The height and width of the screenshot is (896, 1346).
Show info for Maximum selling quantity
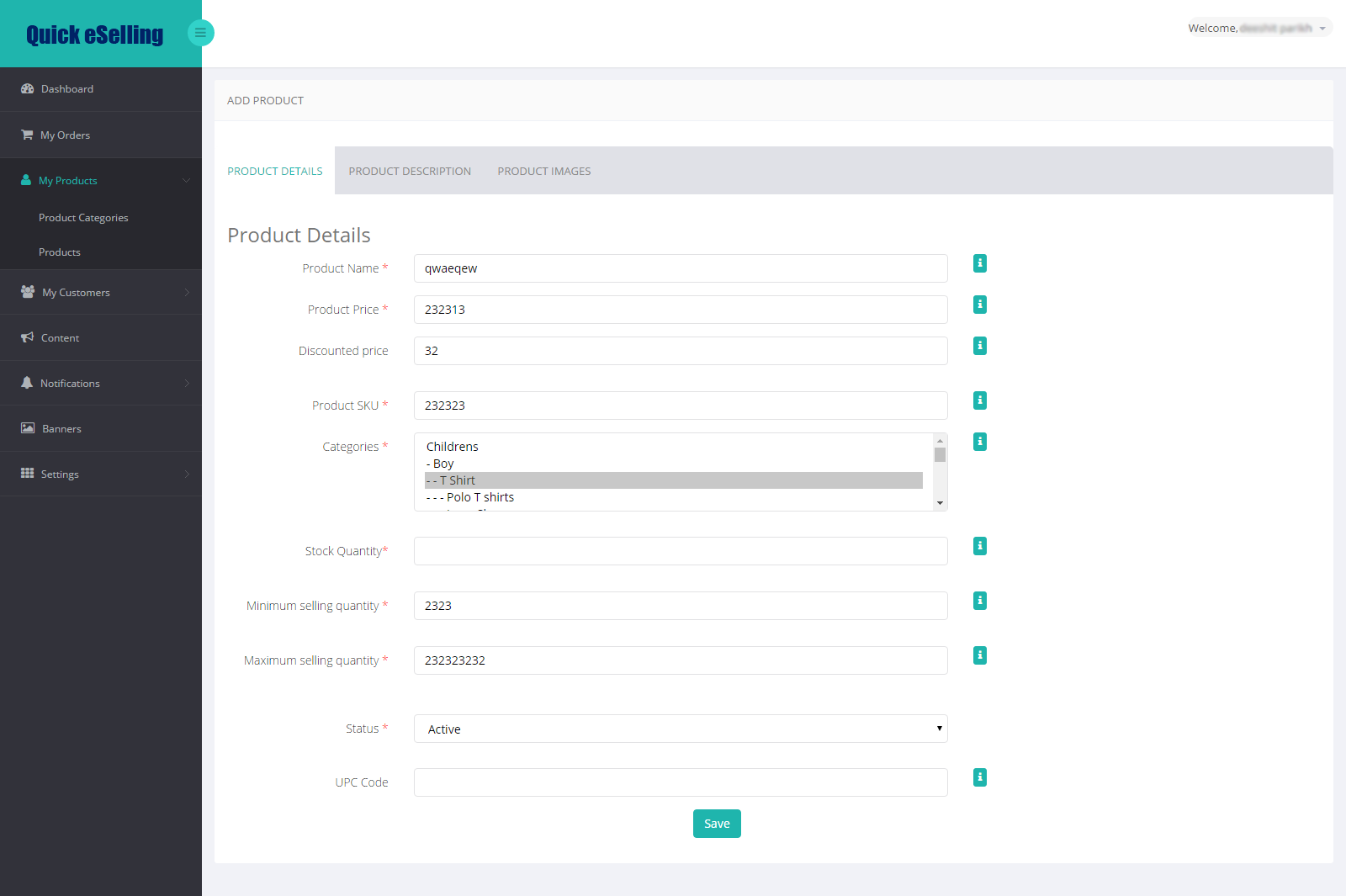[980, 655]
